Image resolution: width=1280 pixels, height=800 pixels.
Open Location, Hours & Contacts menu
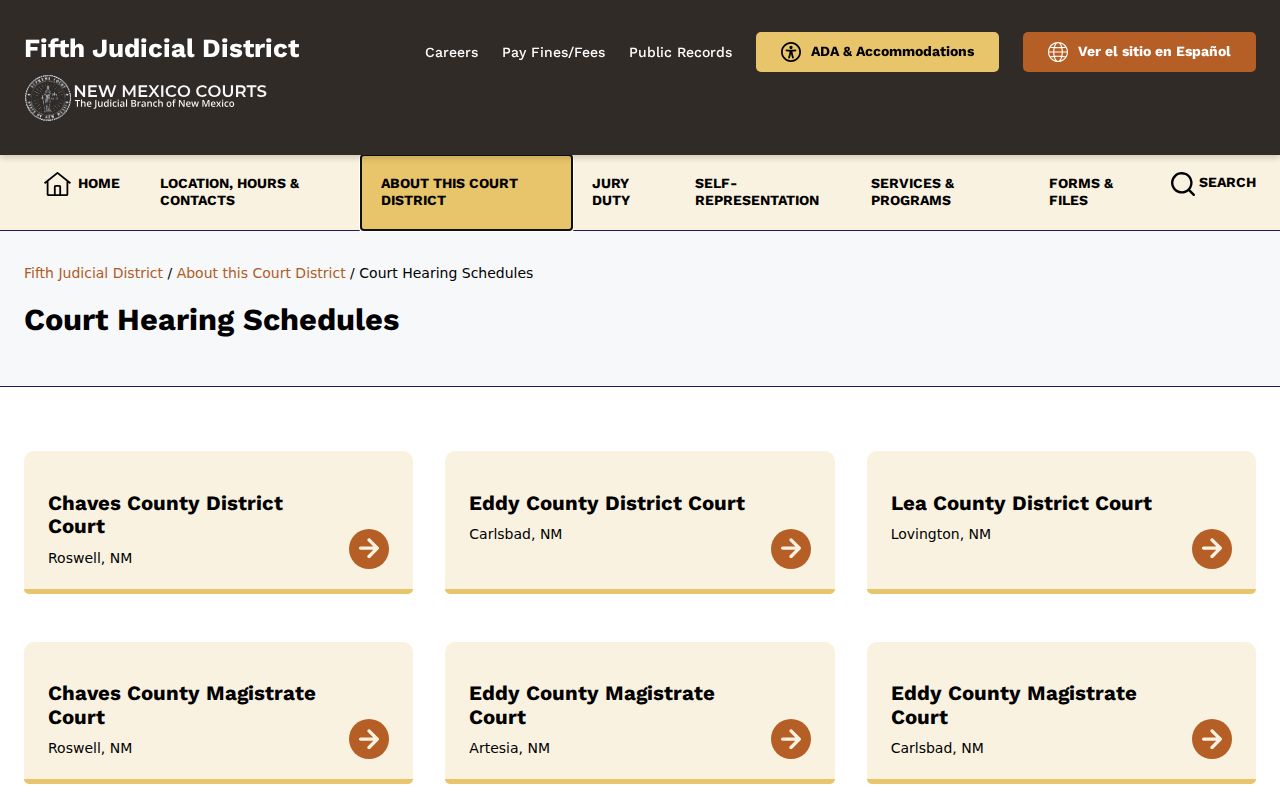coord(230,192)
